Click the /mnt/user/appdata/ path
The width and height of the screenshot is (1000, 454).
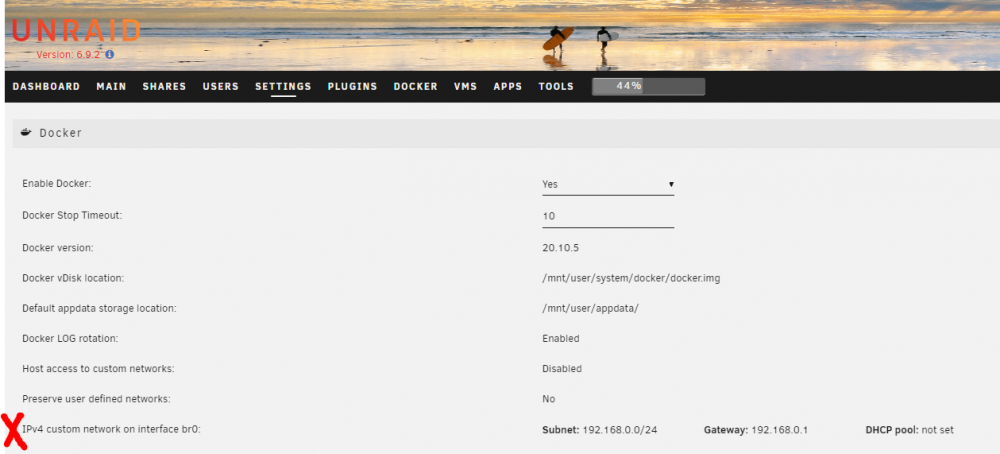tap(591, 309)
